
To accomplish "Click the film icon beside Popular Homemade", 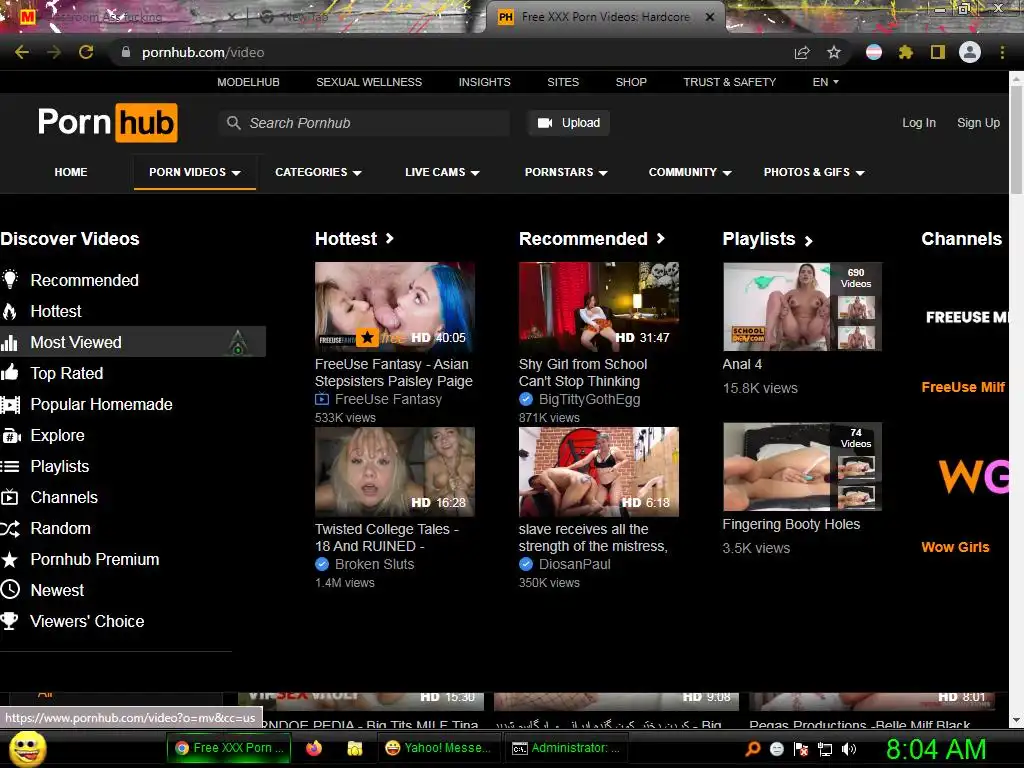I will 10,404.
